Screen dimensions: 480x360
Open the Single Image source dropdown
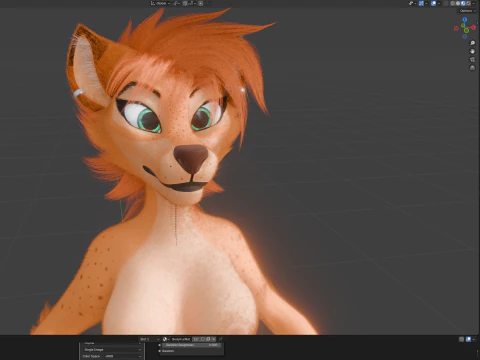click(112, 350)
